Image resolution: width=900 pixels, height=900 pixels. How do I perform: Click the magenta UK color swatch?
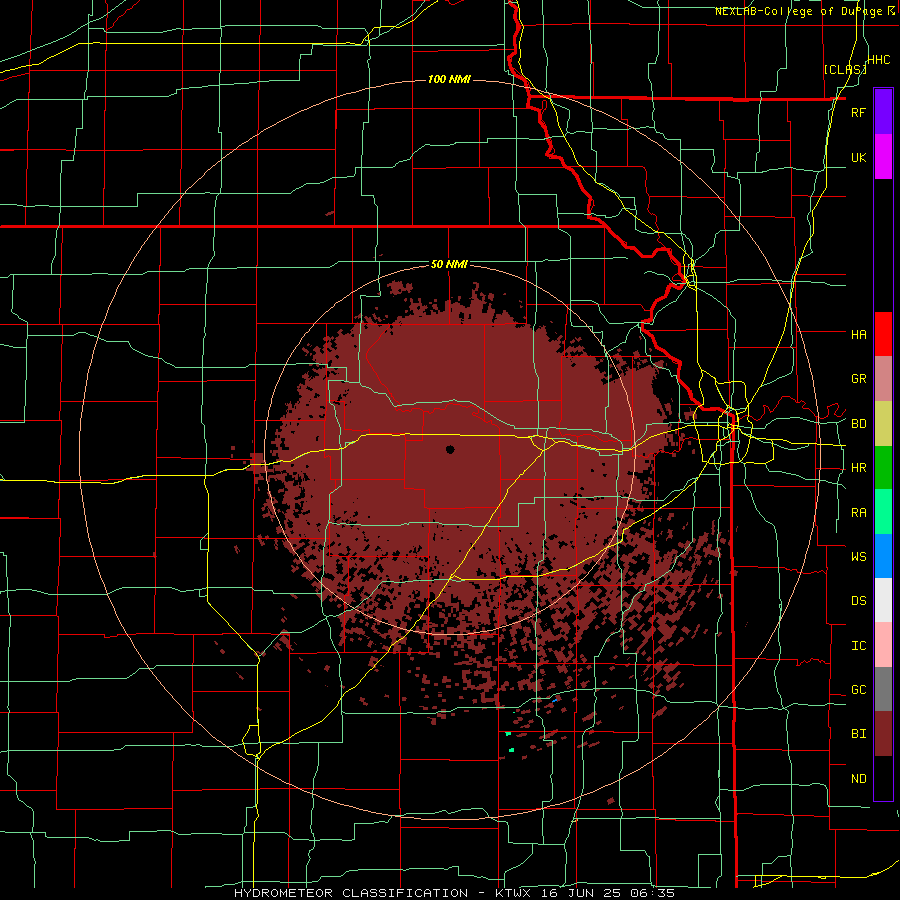(x=883, y=157)
